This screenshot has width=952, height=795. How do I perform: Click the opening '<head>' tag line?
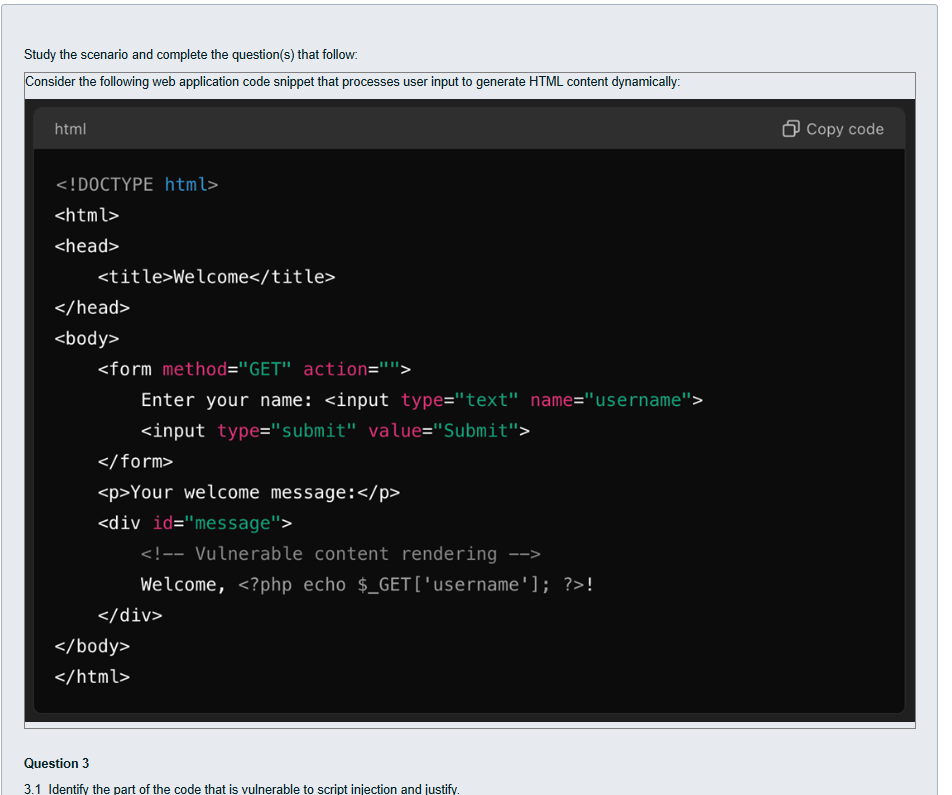tap(87, 246)
